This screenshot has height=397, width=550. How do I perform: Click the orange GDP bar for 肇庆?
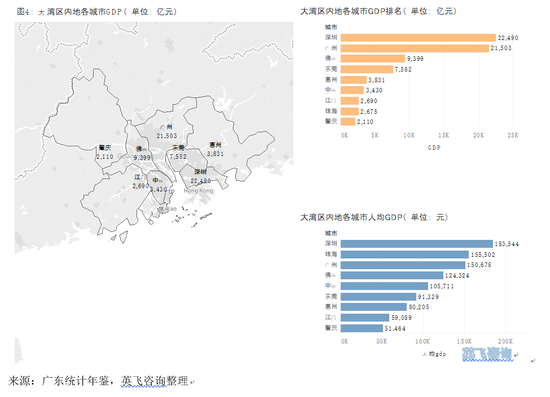pos(348,122)
